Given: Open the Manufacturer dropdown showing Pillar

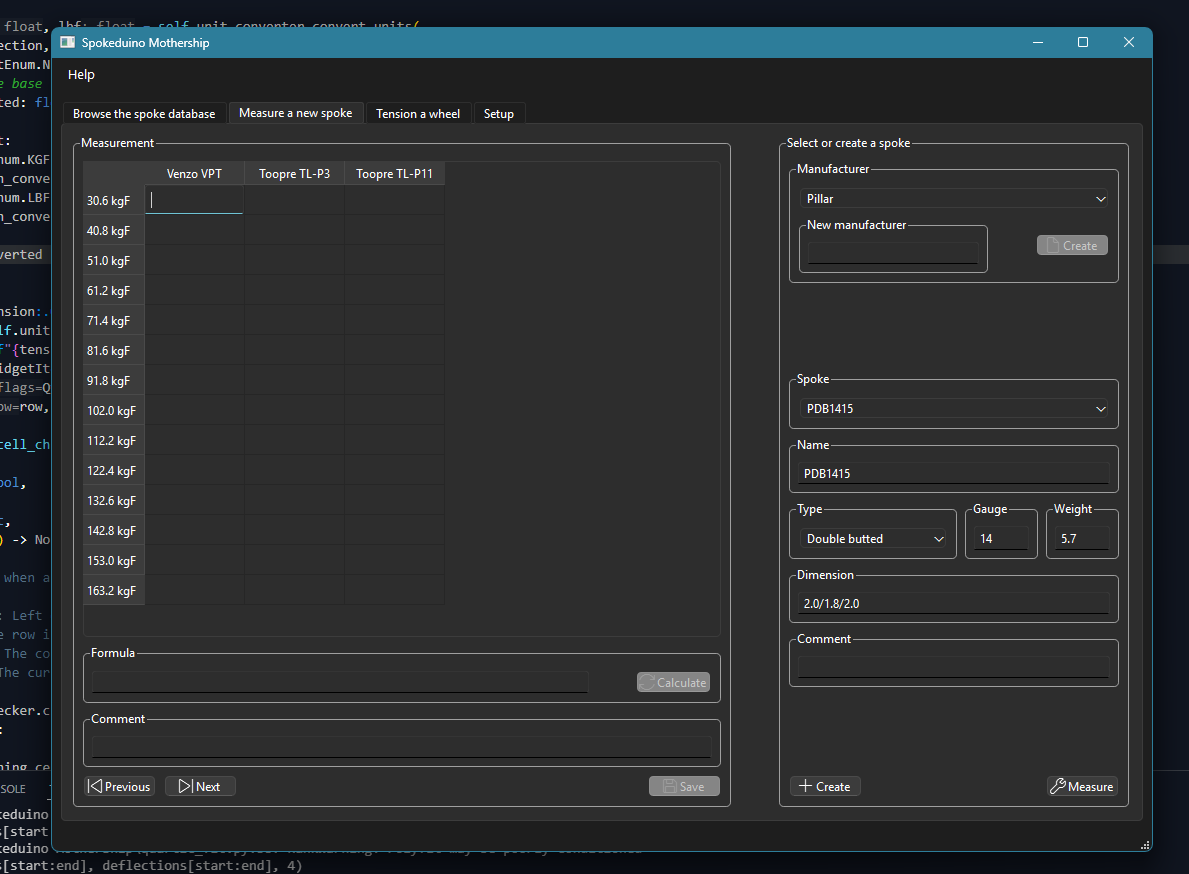Looking at the screenshot, I should (x=954, y=199).
